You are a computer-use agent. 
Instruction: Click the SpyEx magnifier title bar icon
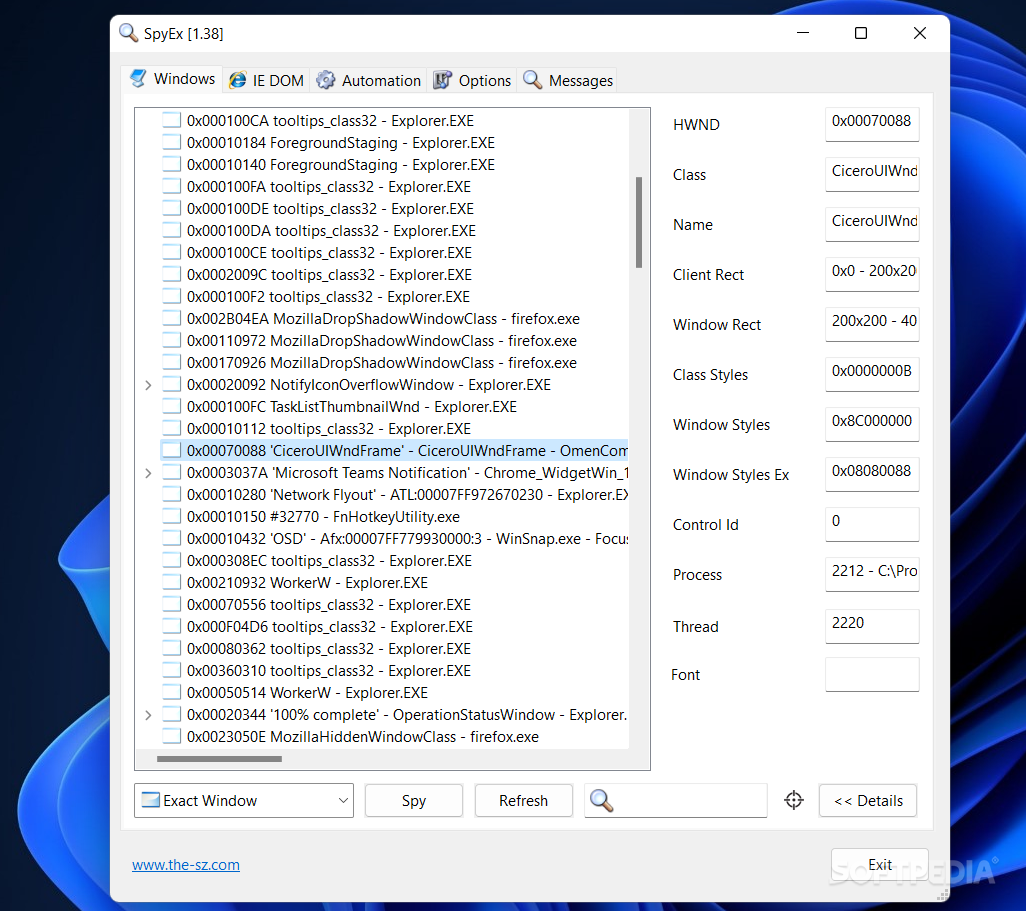(x=128, y=33)
